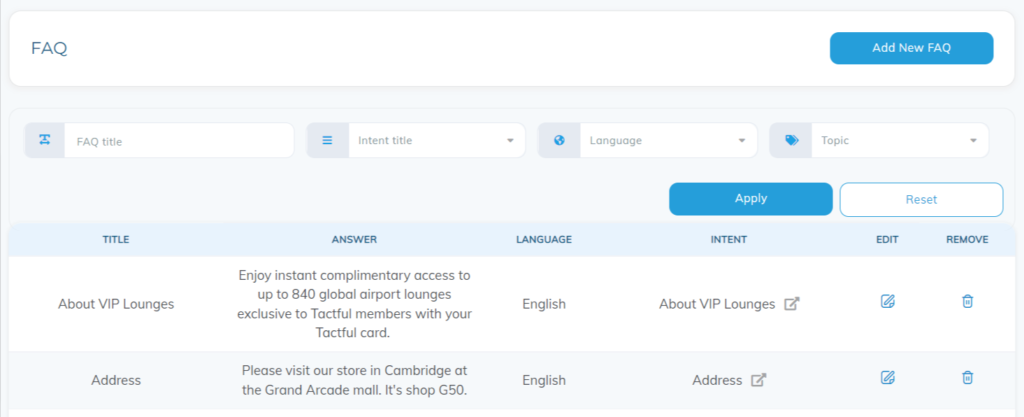The height and width of the screenshot is (417, 1024).
Task: Open the About VIP Lounges intent text
Action: [716, 304]
